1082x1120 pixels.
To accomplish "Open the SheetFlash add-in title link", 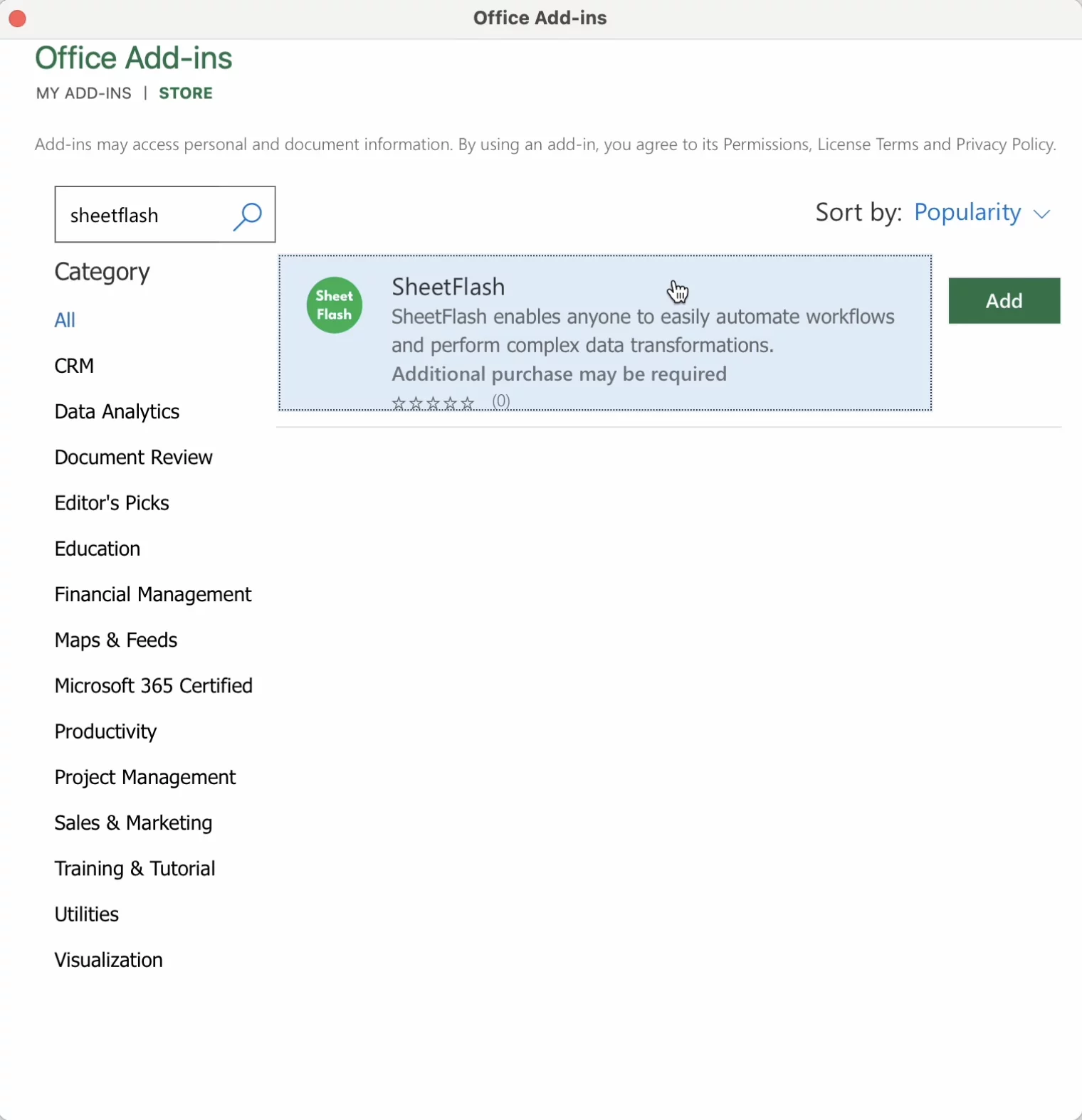I will click(448, 287).
